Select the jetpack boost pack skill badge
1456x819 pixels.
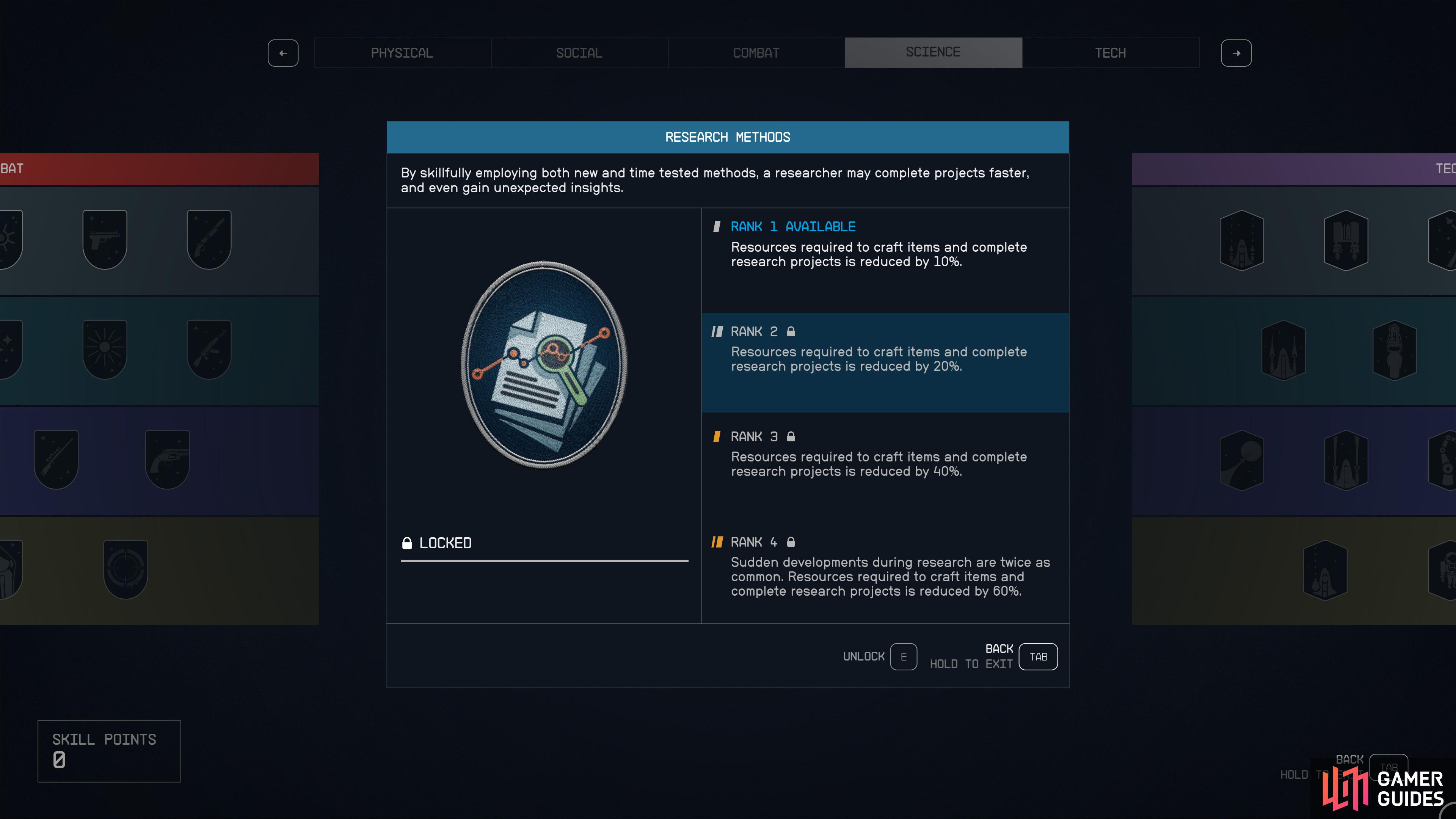(x=1346, y=240)
